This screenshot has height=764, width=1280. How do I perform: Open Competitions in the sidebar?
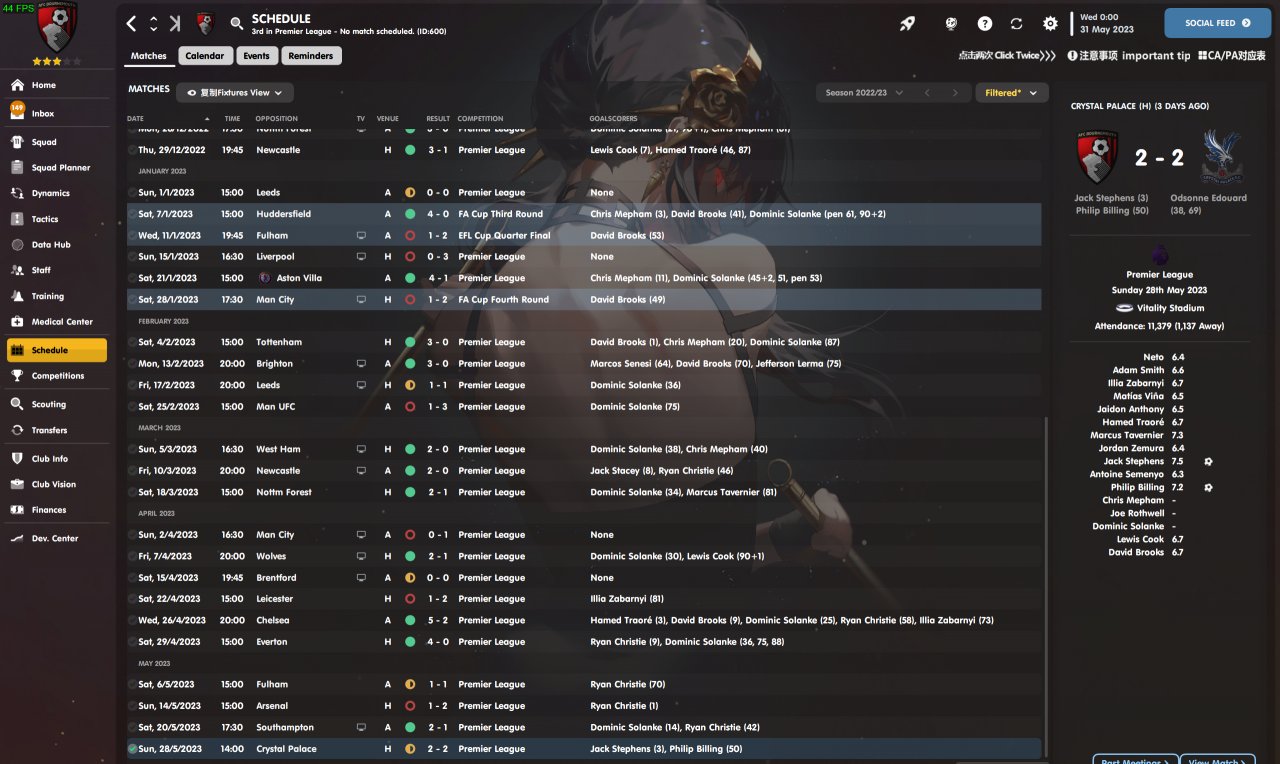[x=57, y=376]
